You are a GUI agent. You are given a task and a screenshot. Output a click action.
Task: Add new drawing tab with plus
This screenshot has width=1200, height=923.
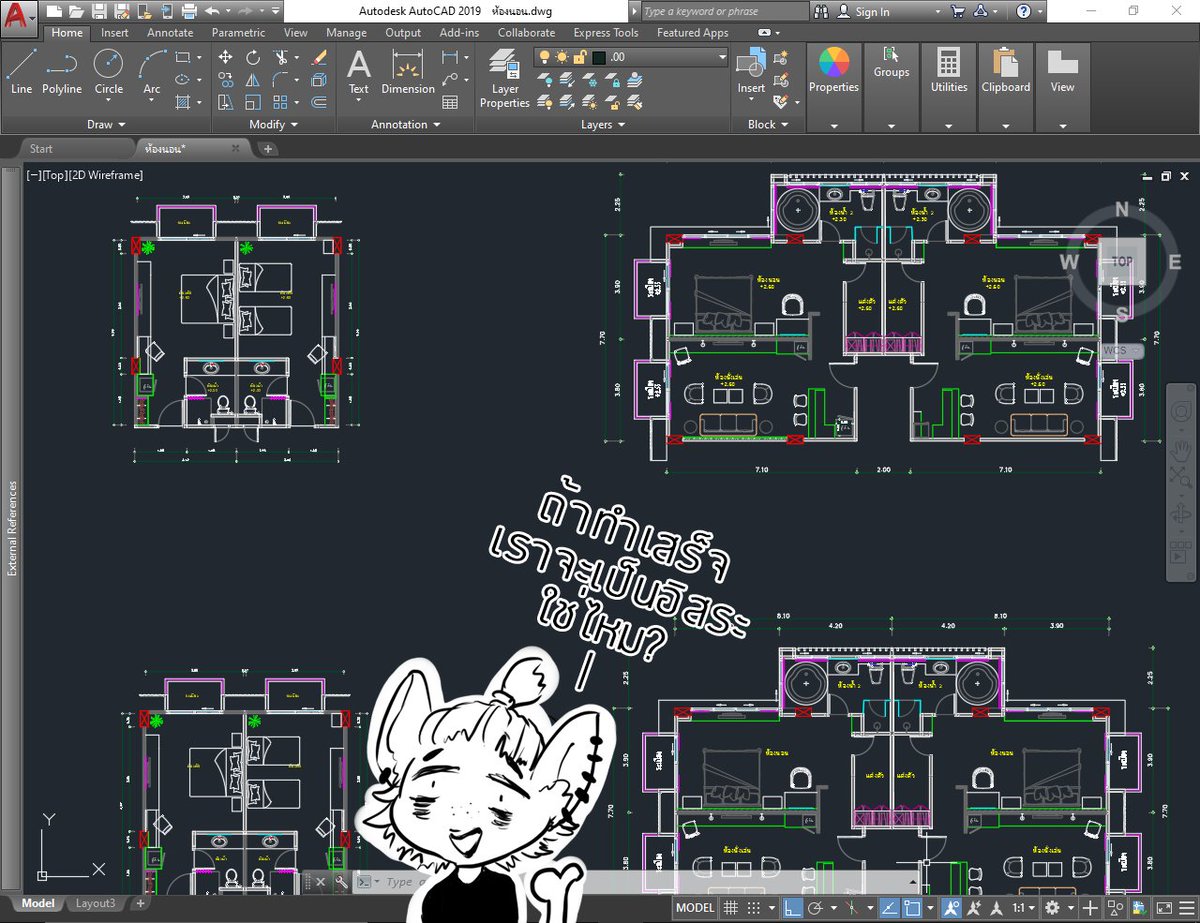point(267,149)
